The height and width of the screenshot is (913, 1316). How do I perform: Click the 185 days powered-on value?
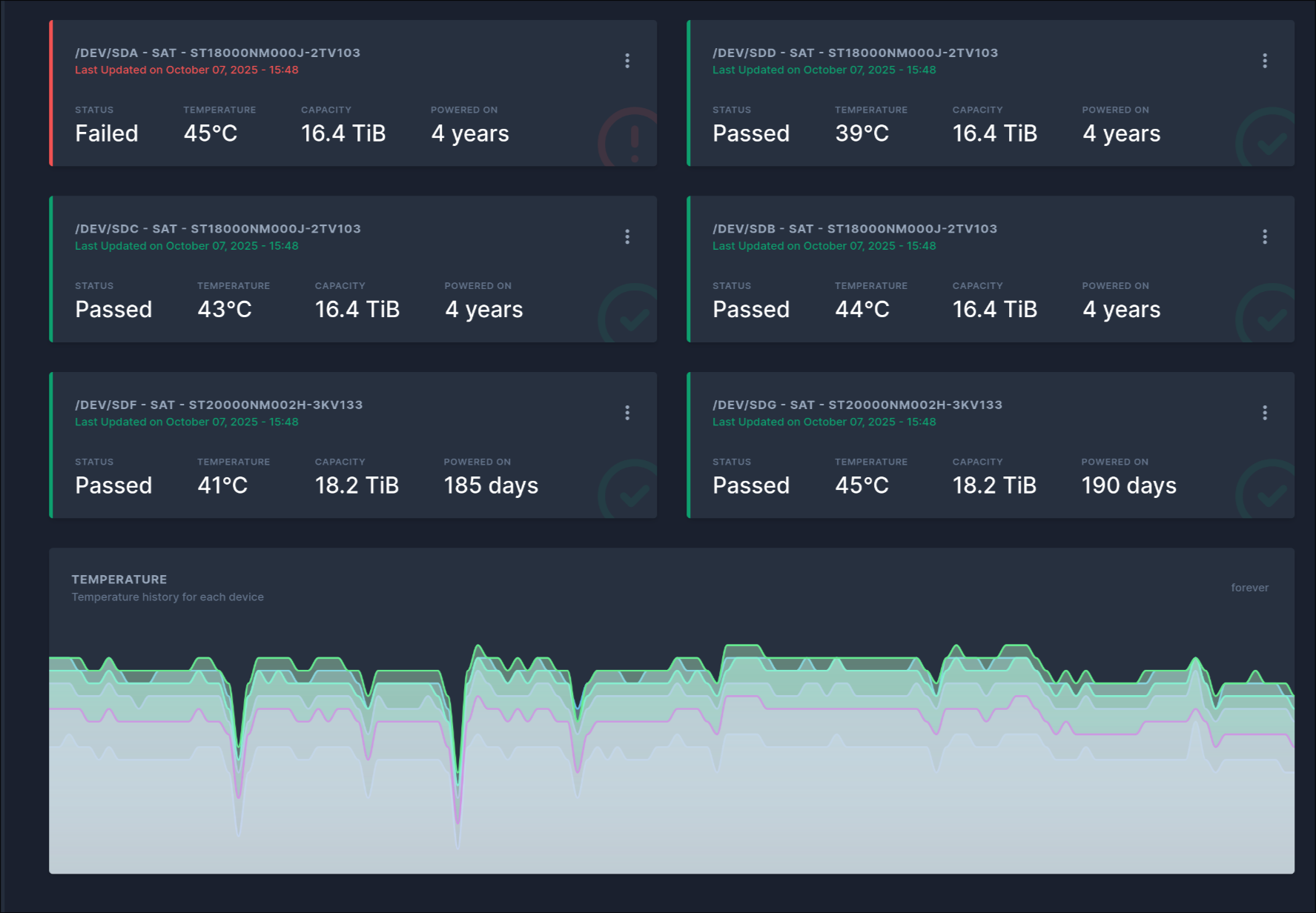491,485
